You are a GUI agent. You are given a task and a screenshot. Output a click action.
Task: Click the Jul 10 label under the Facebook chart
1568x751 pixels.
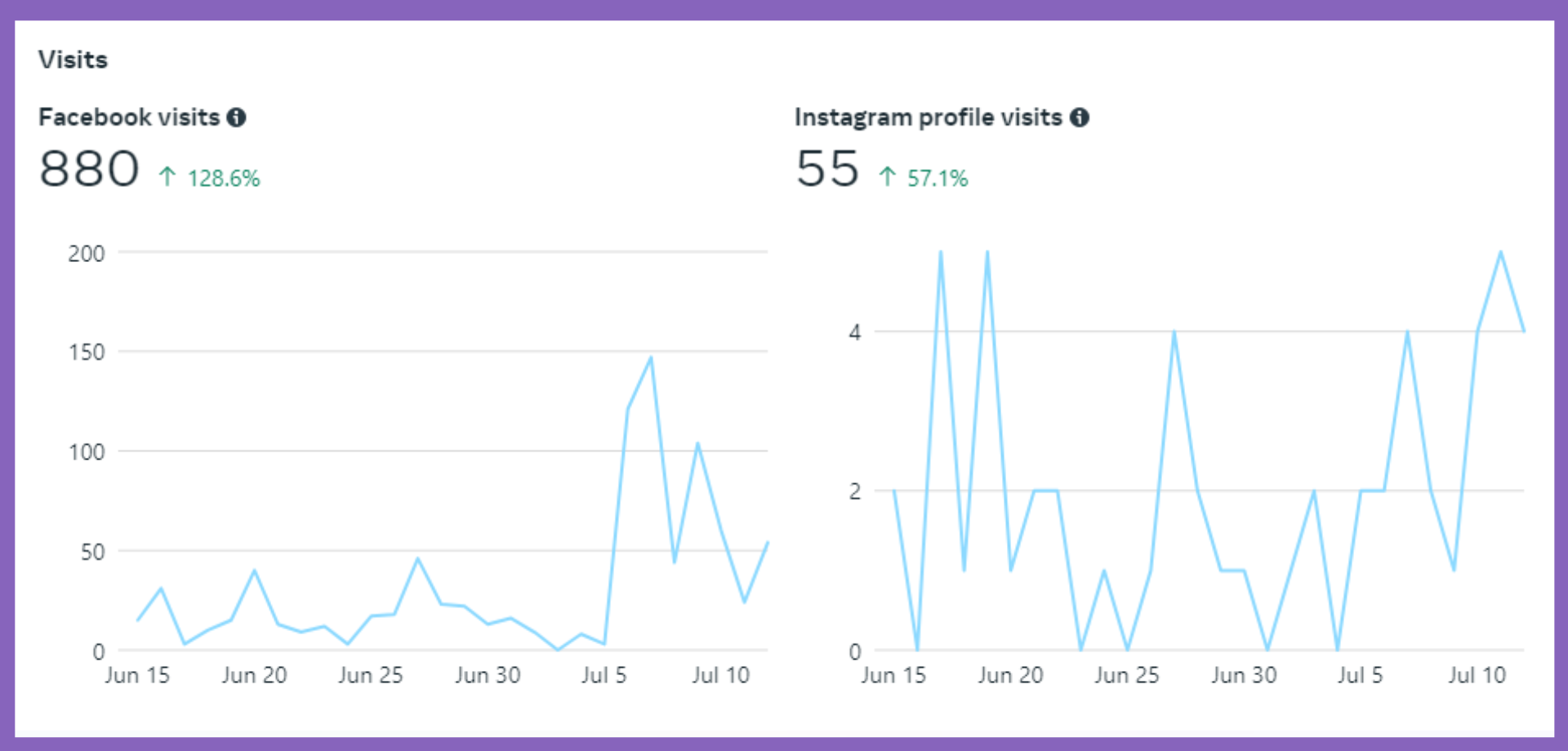tap(720, 675)
